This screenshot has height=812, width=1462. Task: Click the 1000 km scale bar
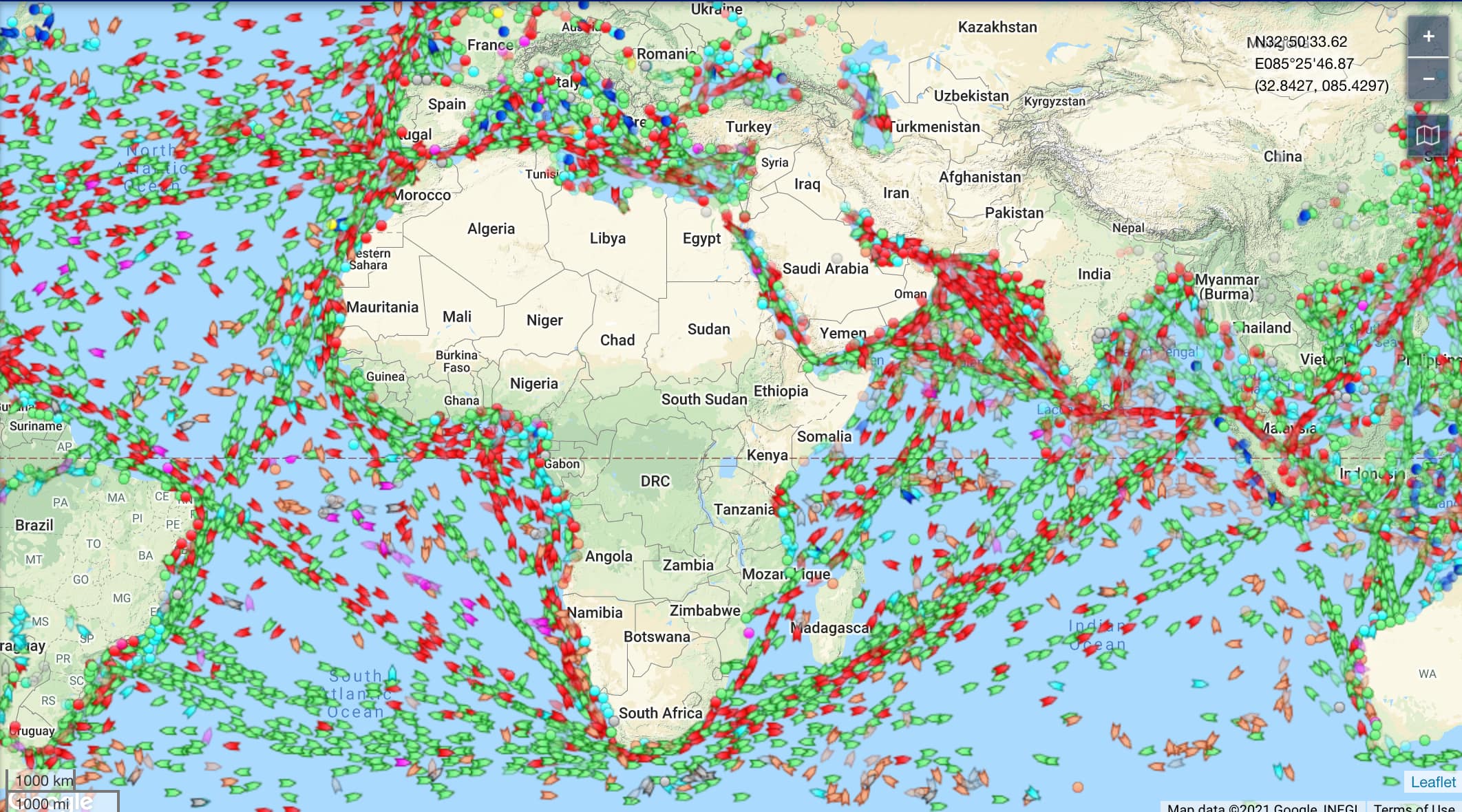tap(39, 780)
